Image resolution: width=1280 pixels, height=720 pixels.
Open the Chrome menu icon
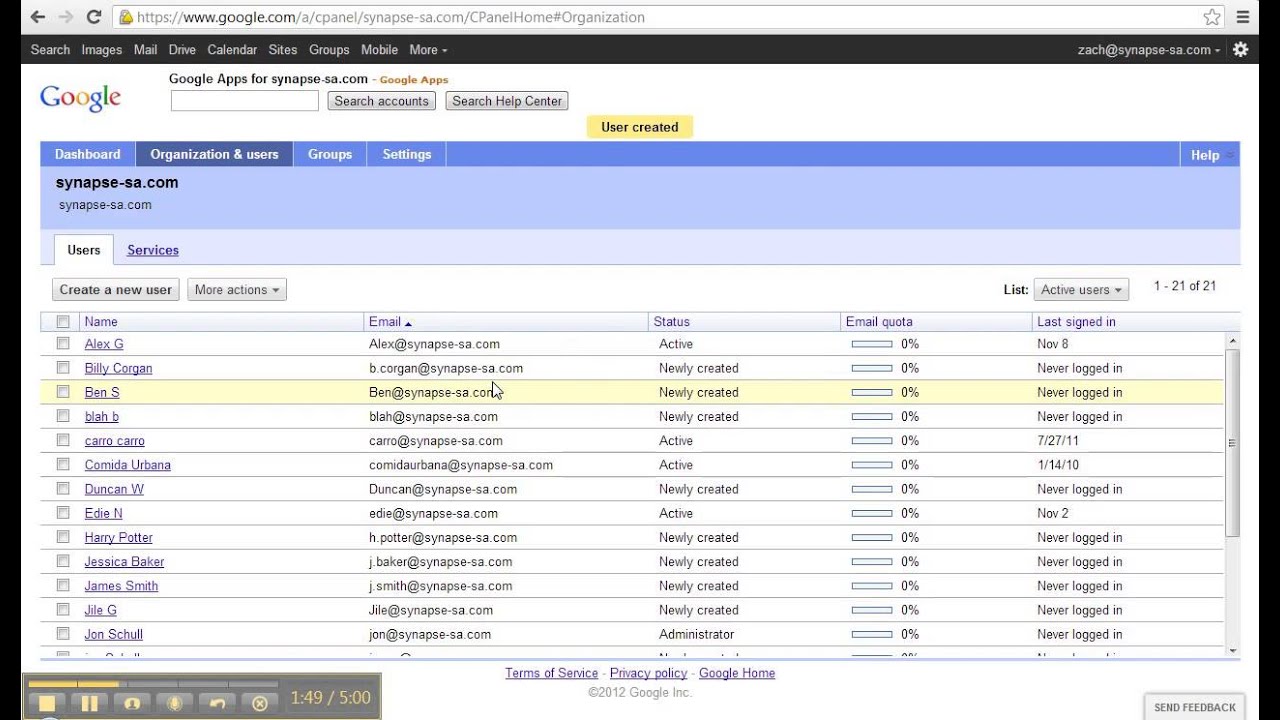1243,17
